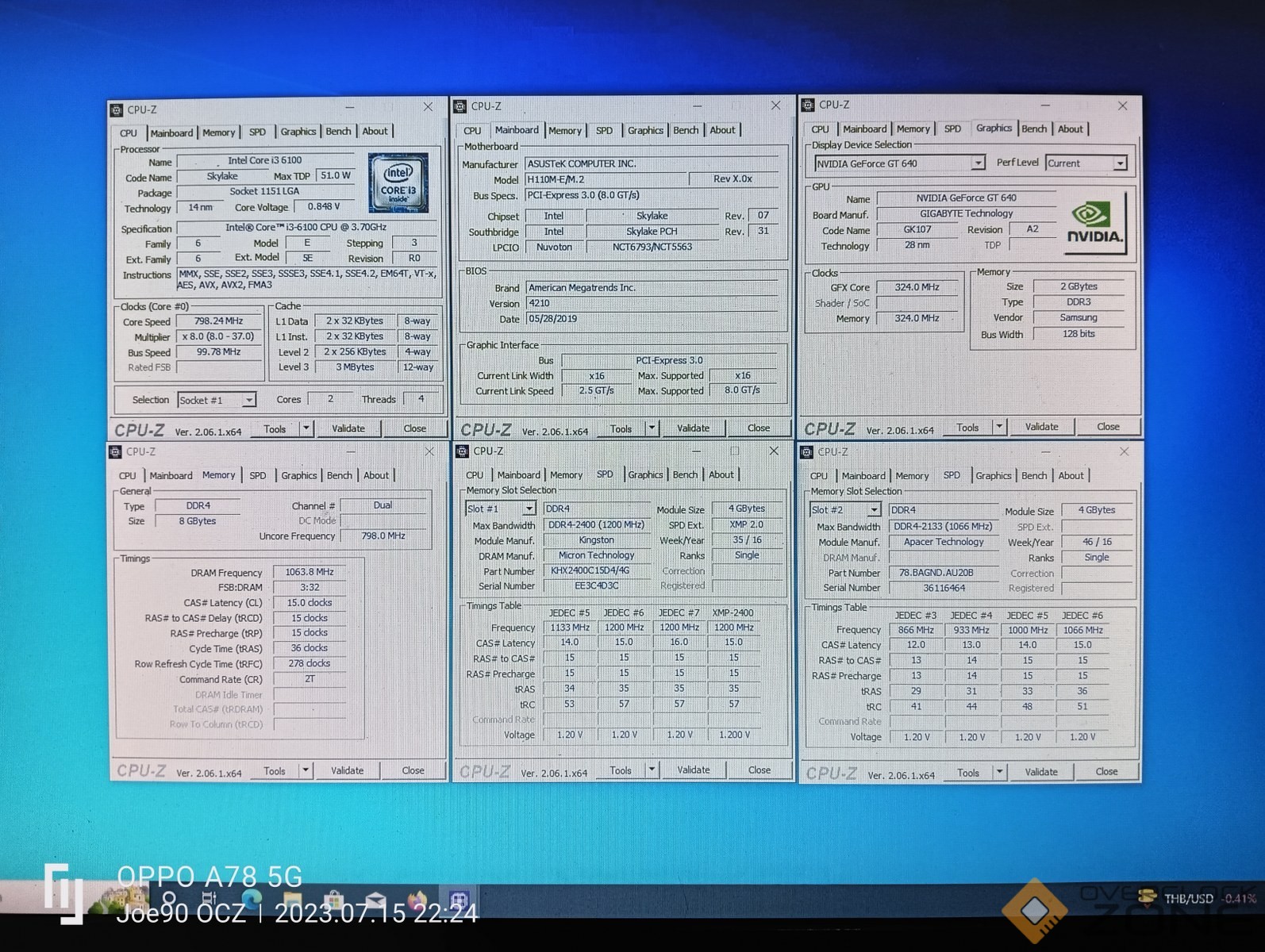Click the module manufacturer Apacer Technology
Image resolution: width=1265 pixels, height=952 pixels.
tap(944, 542)
